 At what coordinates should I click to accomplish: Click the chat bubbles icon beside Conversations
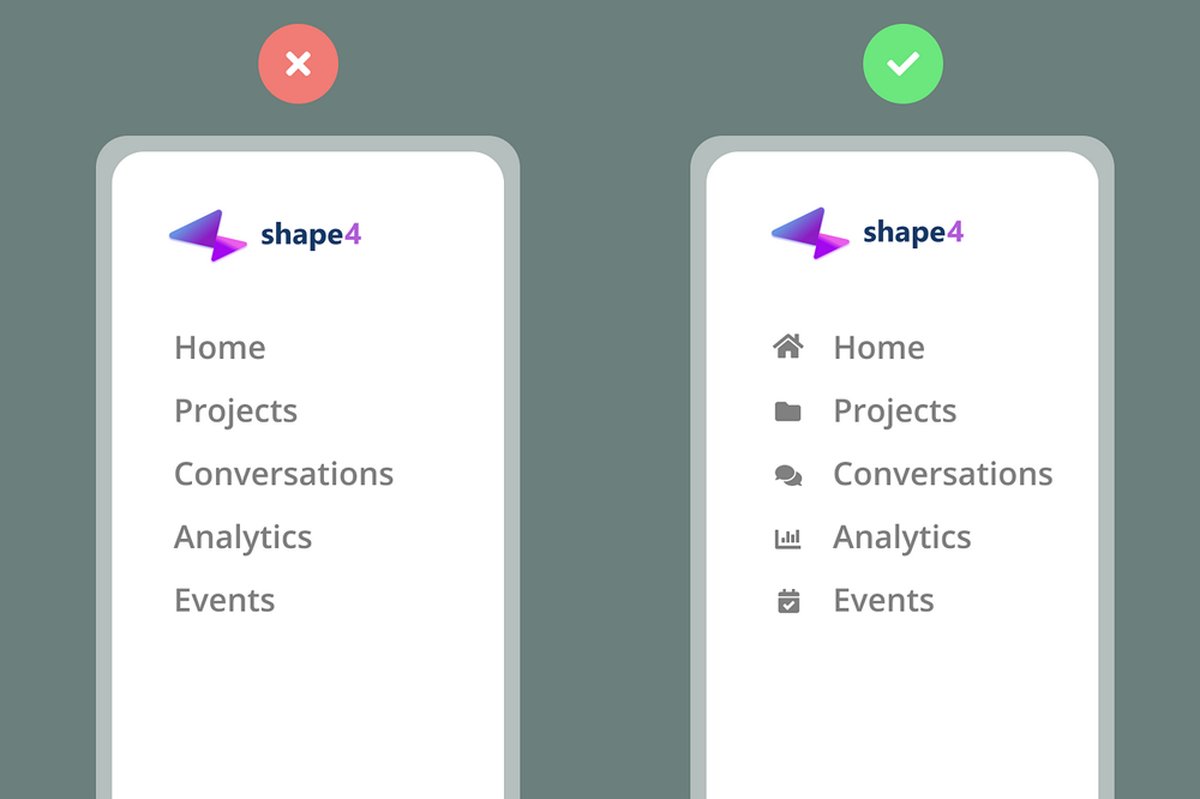coord(788,475)
